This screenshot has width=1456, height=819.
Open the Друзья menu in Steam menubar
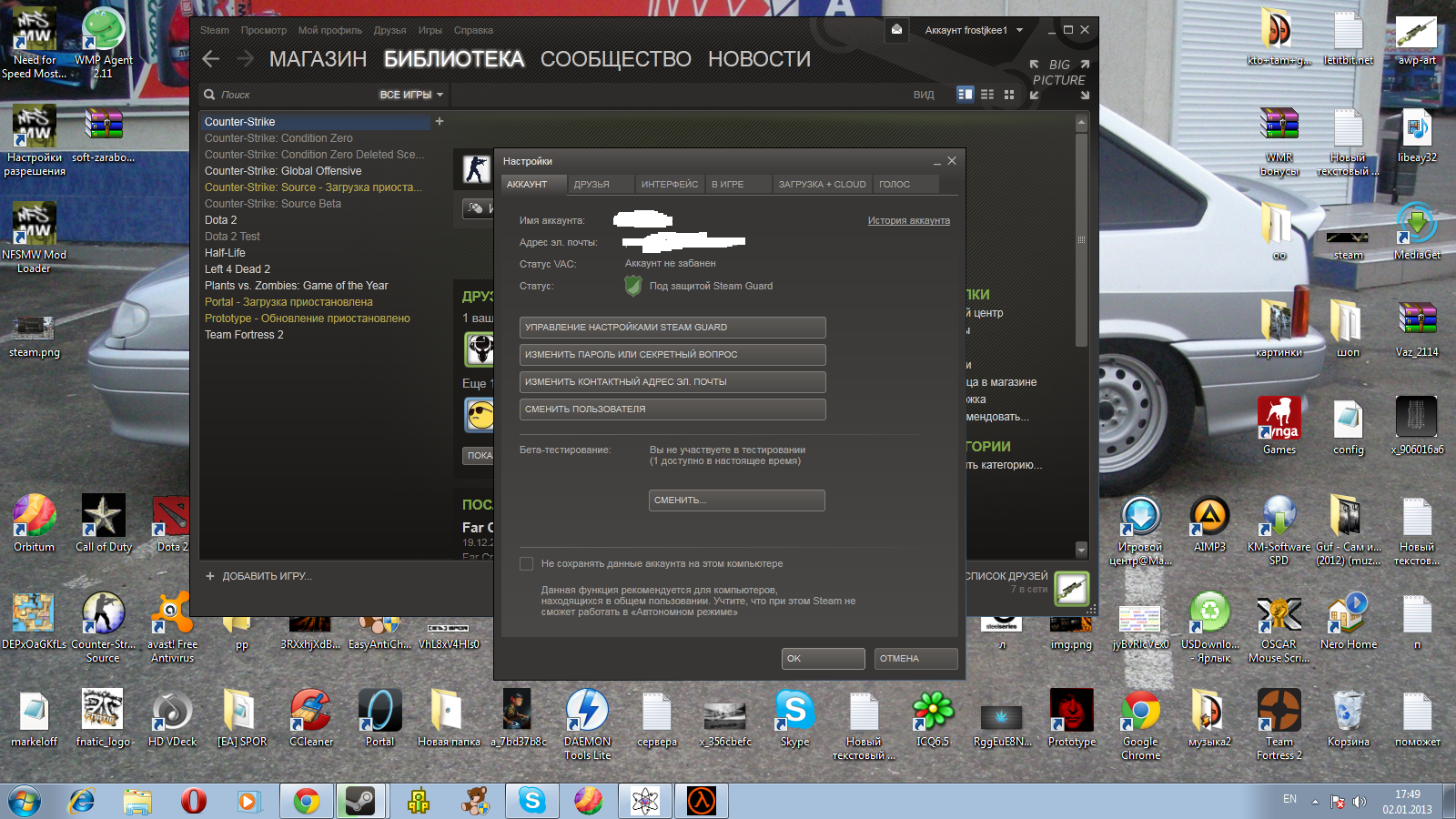pos(390,30)
